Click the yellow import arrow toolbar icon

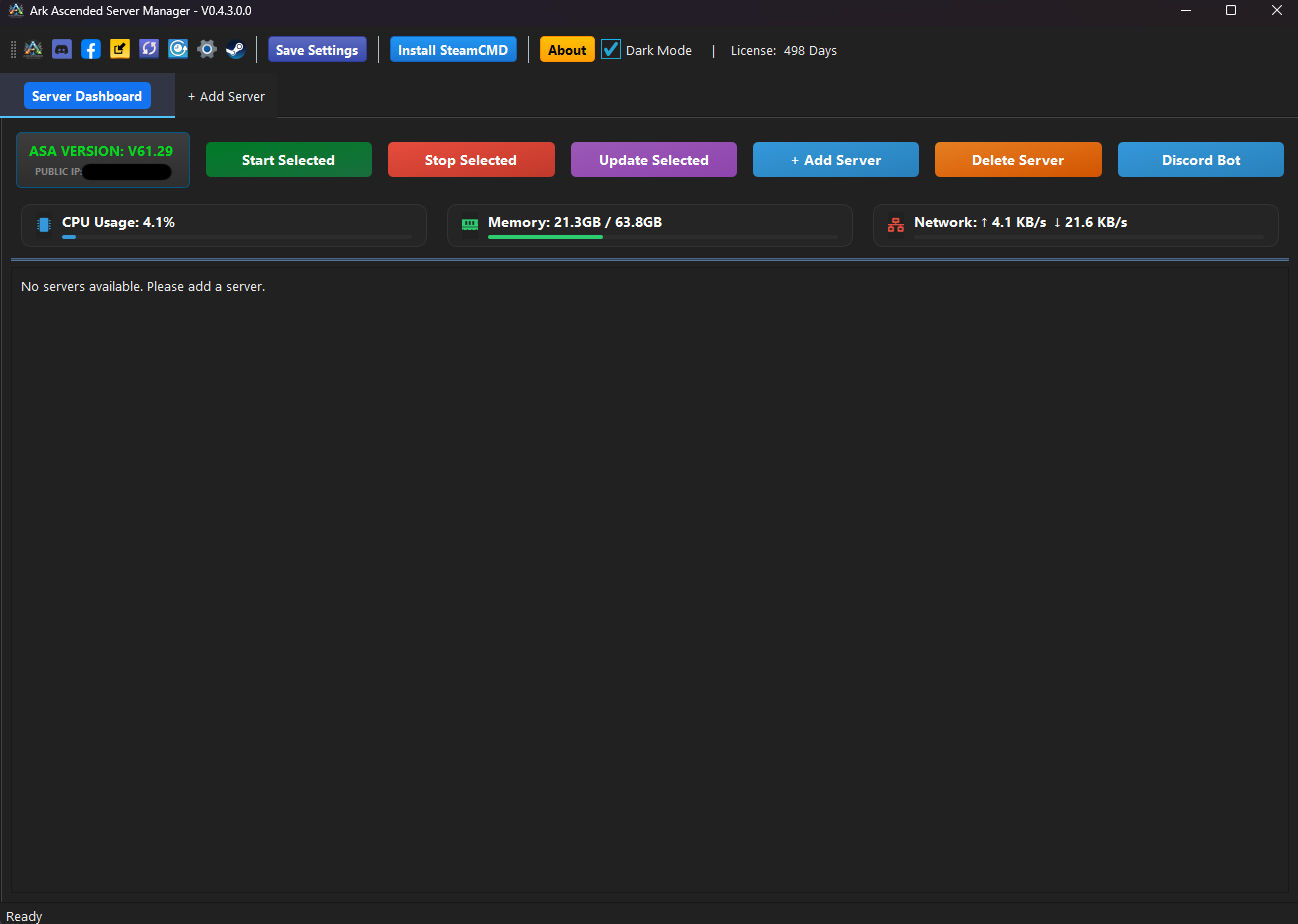point(120,49)
